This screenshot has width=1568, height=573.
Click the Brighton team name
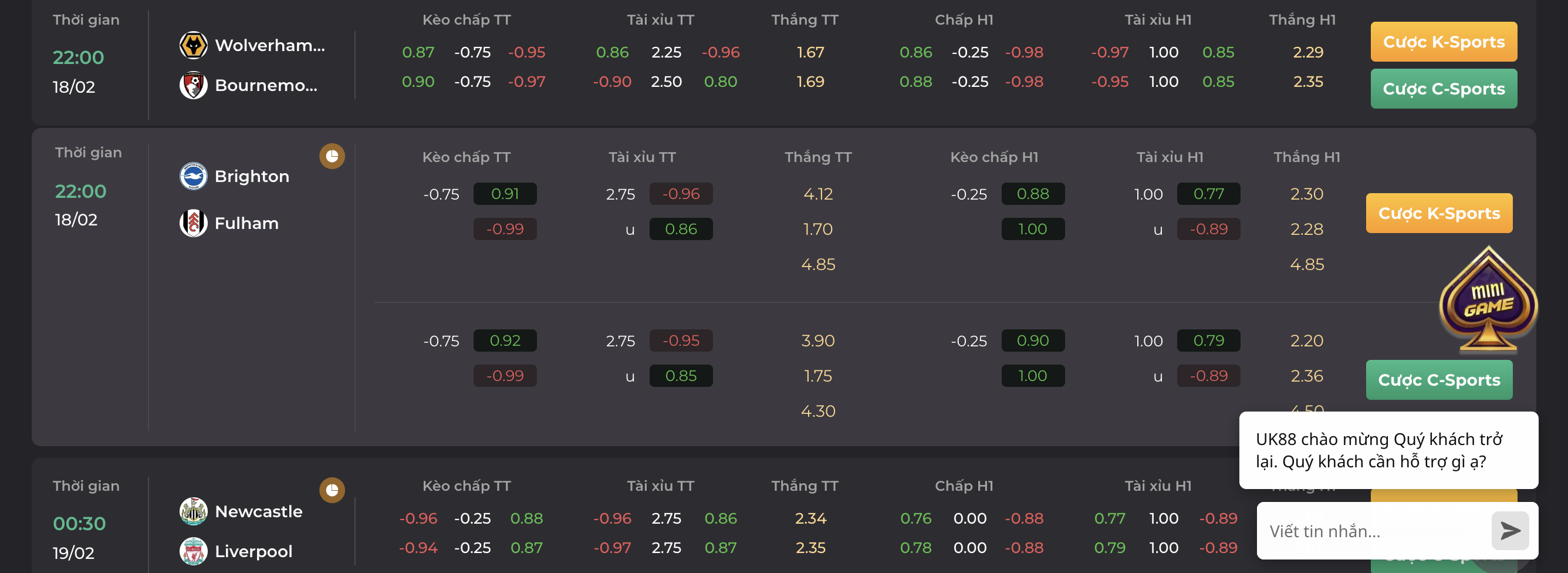252,176
